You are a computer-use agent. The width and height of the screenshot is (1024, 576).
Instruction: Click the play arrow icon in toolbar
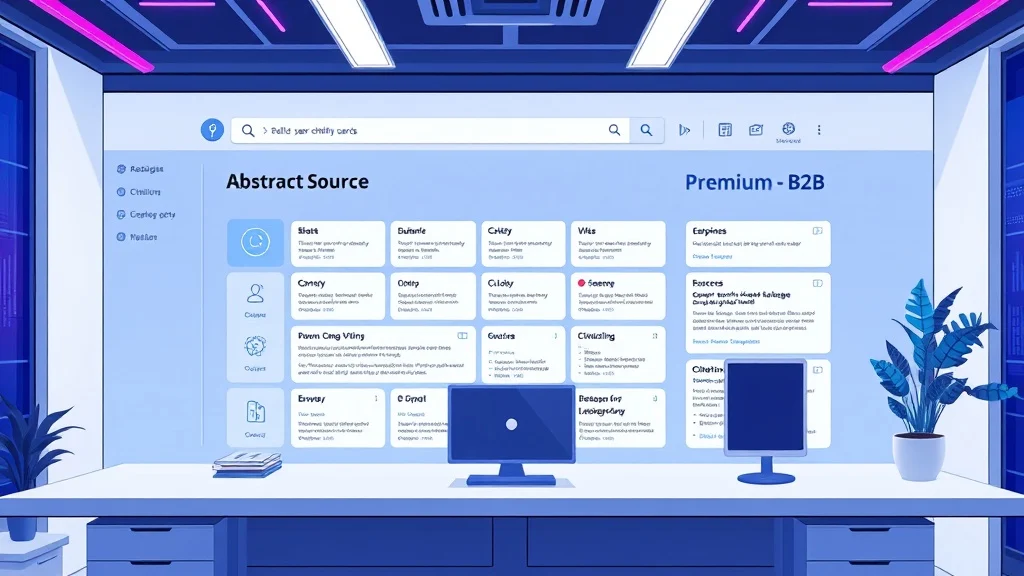pyautogui.click(x=684, y=130)
